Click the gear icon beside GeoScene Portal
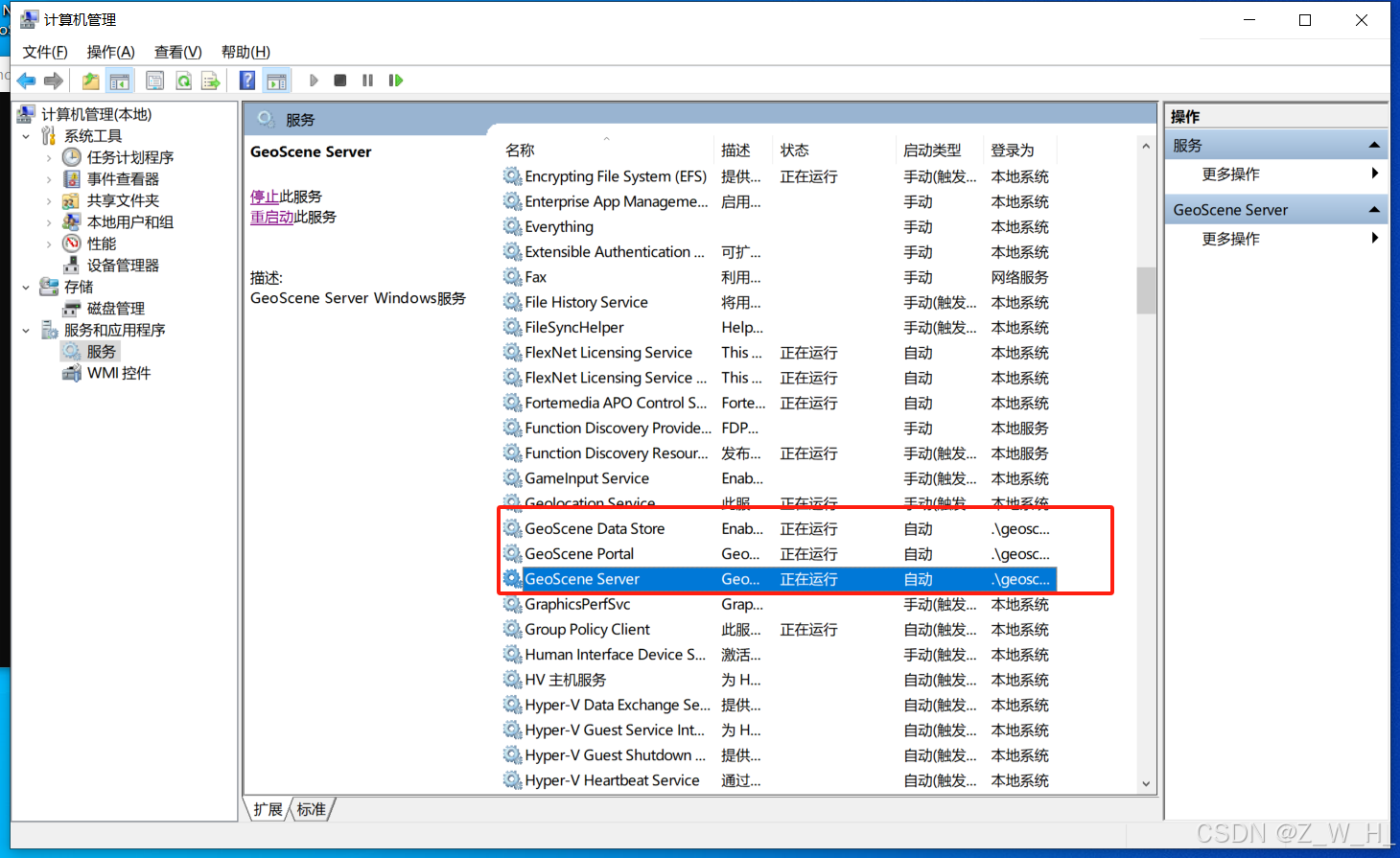Viewport: 1400px width, 858px height. tap(513, 553)
